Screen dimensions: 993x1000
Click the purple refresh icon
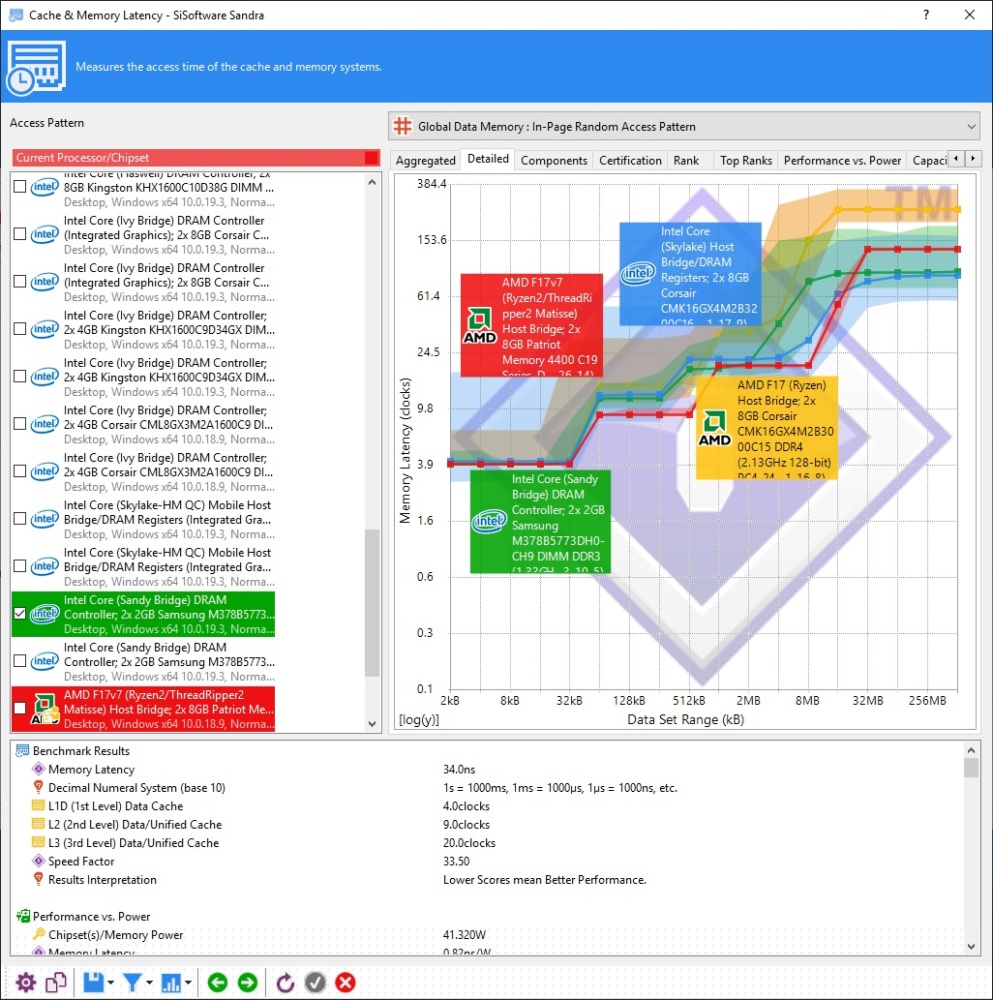click(285, 982)
